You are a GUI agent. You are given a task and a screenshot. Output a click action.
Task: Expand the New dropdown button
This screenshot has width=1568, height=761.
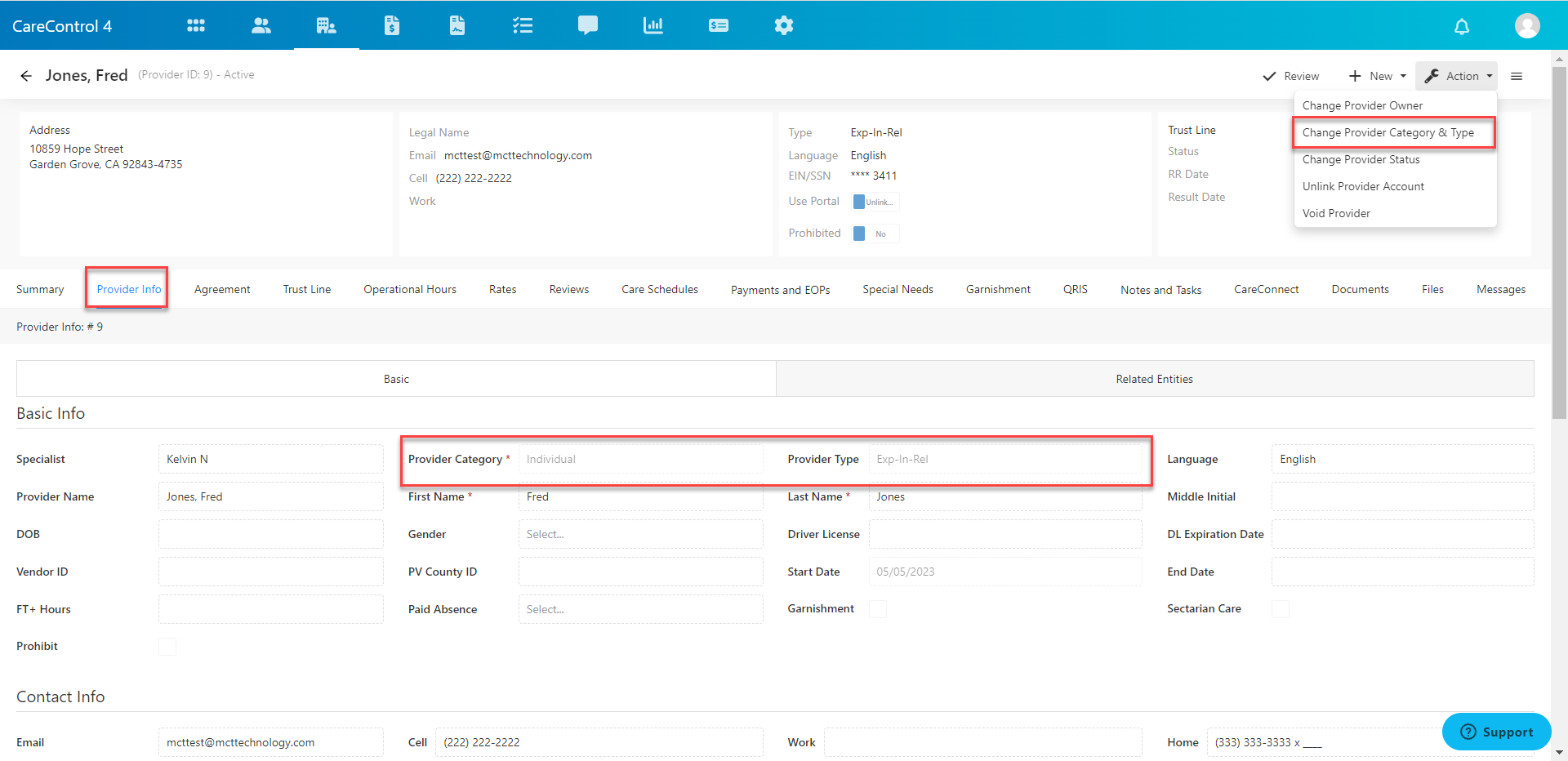(x=1378, y=76)
